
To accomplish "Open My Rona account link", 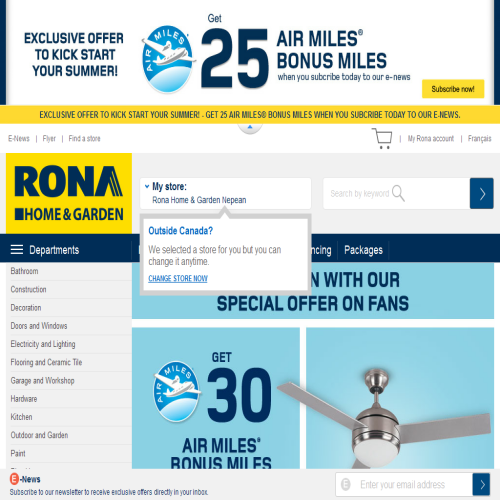I will [x=431, y=138].
